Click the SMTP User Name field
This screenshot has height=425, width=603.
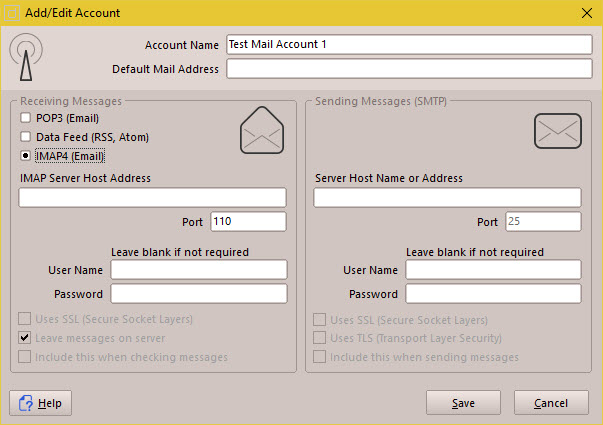pyautogui.click(x=493, y=270)
